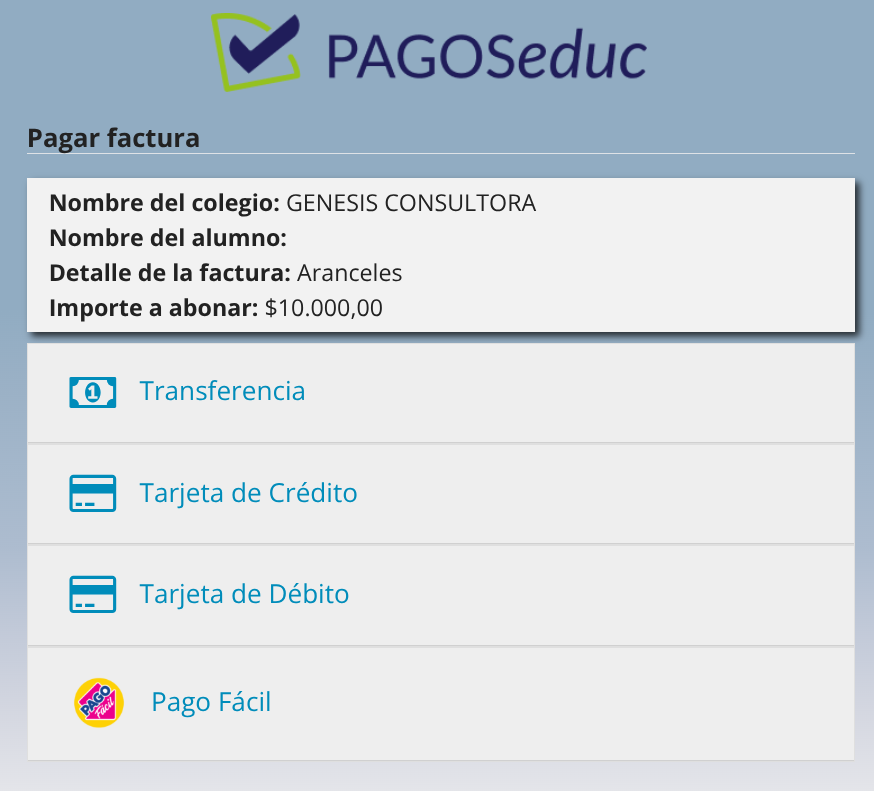Click the round Pago Fácil logo icon
This screenshot has width=874, height=791.
[x=99, y=703]
